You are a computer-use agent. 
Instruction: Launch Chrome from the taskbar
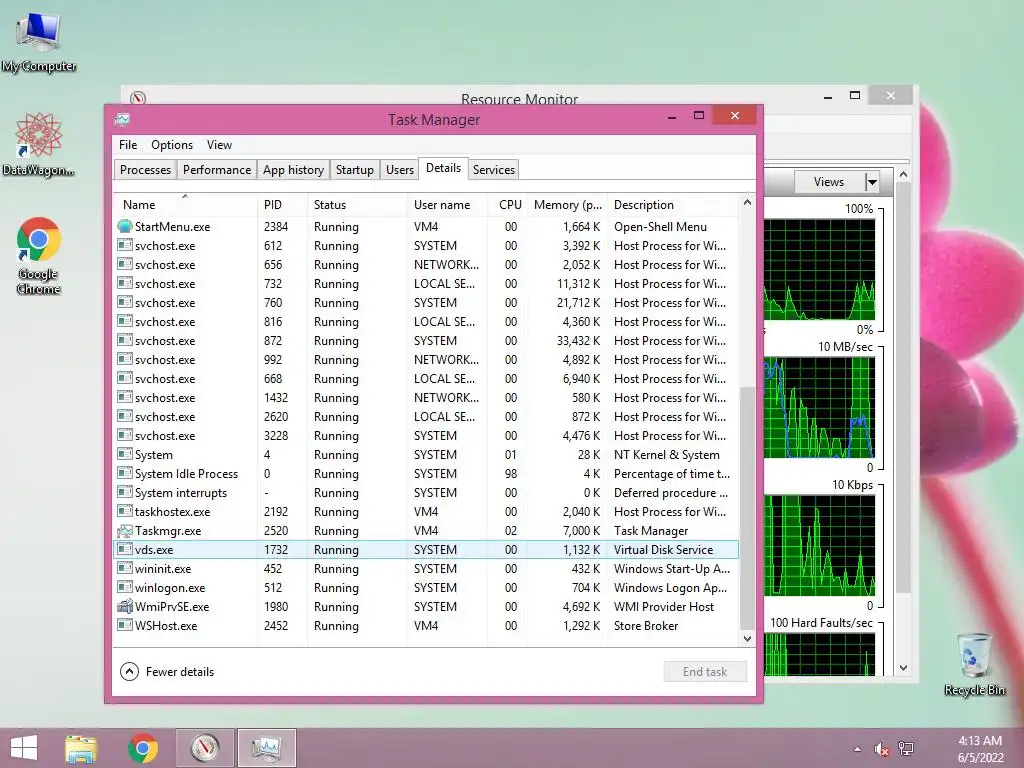pos(142,748)
